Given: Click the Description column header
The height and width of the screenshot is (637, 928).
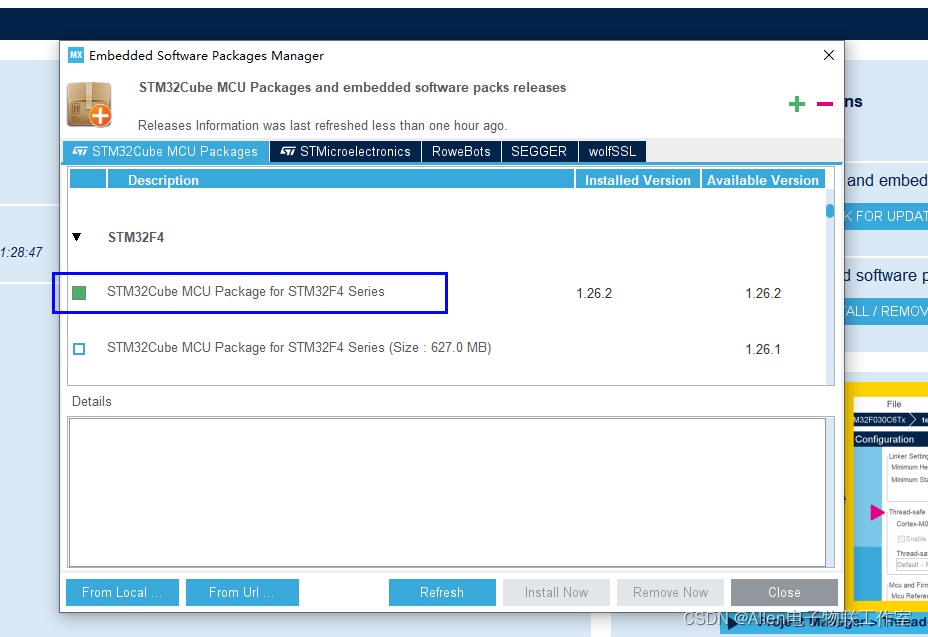Looking at the screenshot, I should click(341, 179).
